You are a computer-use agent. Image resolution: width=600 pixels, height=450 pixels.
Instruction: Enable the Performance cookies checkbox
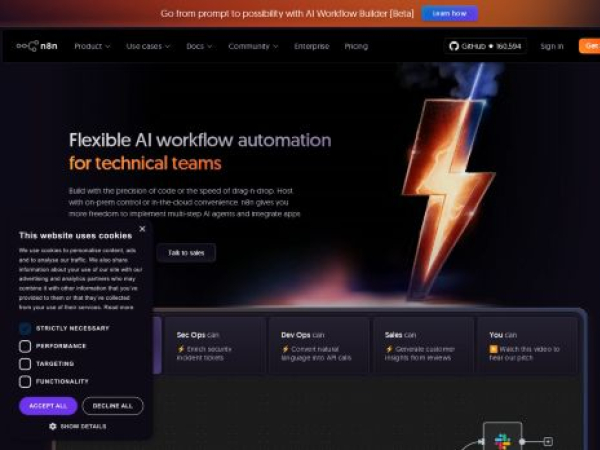tap(25, 346)
